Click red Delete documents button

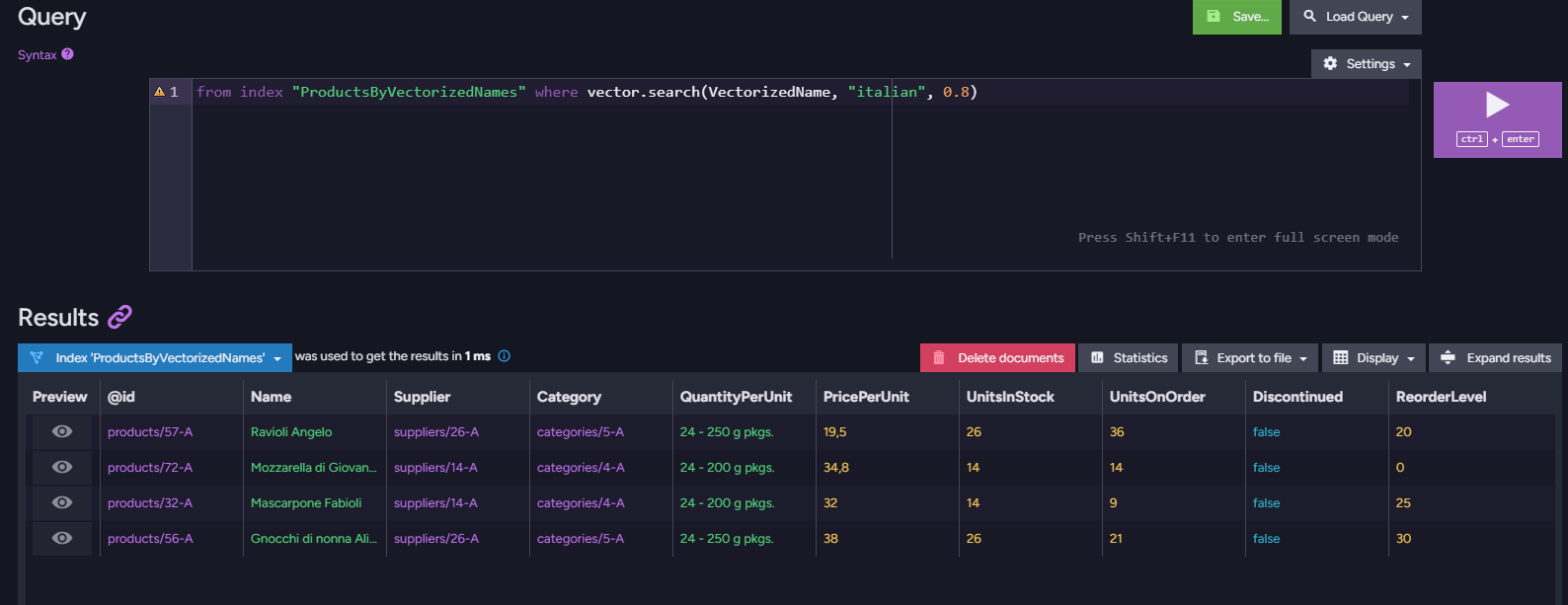click(997, 357)
